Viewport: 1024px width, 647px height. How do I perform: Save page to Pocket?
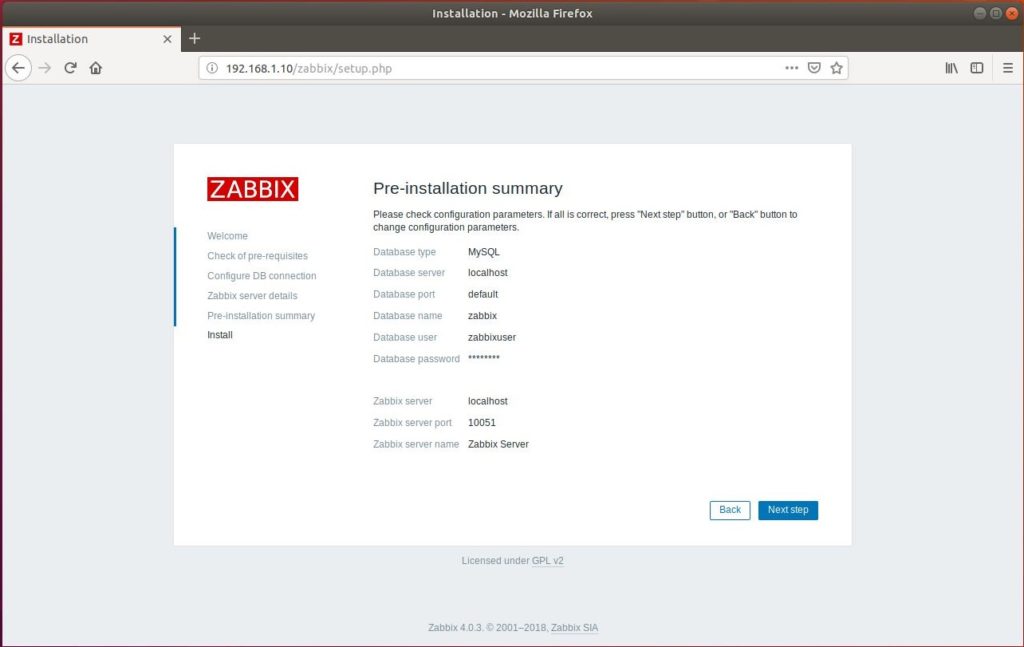click(x=814, y=68)
